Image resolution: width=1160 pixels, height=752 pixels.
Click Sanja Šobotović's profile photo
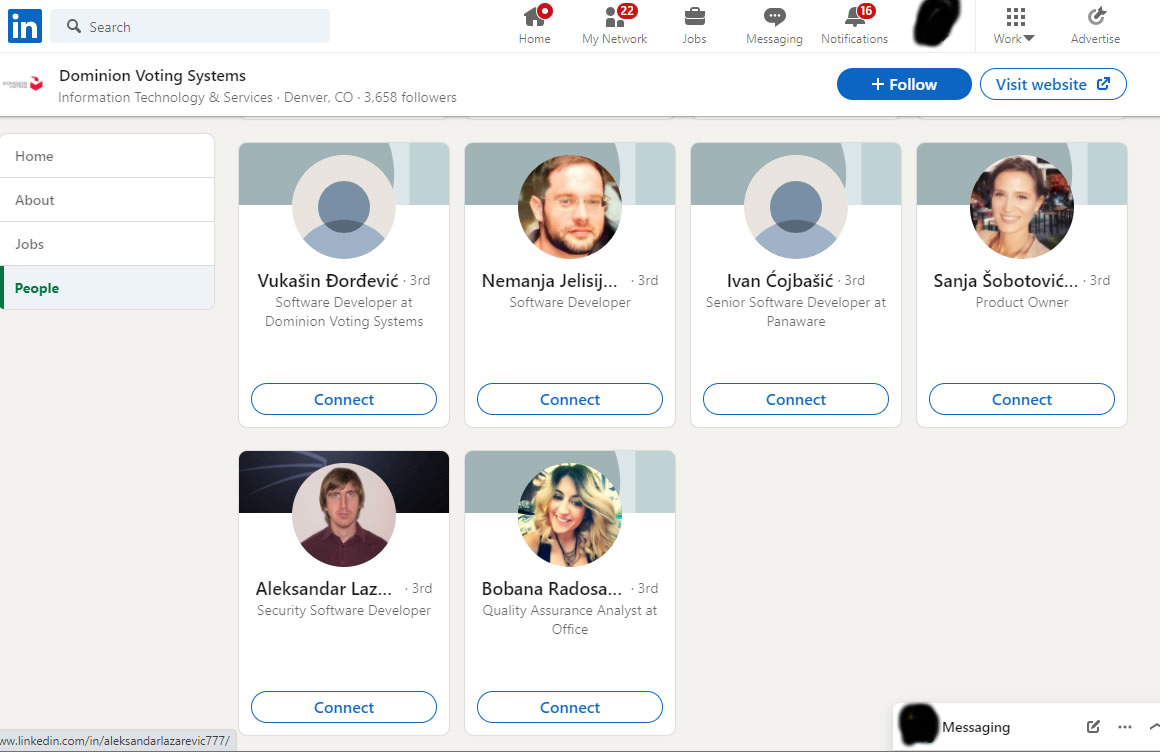pyautogui.click(x=1022, y=207)
